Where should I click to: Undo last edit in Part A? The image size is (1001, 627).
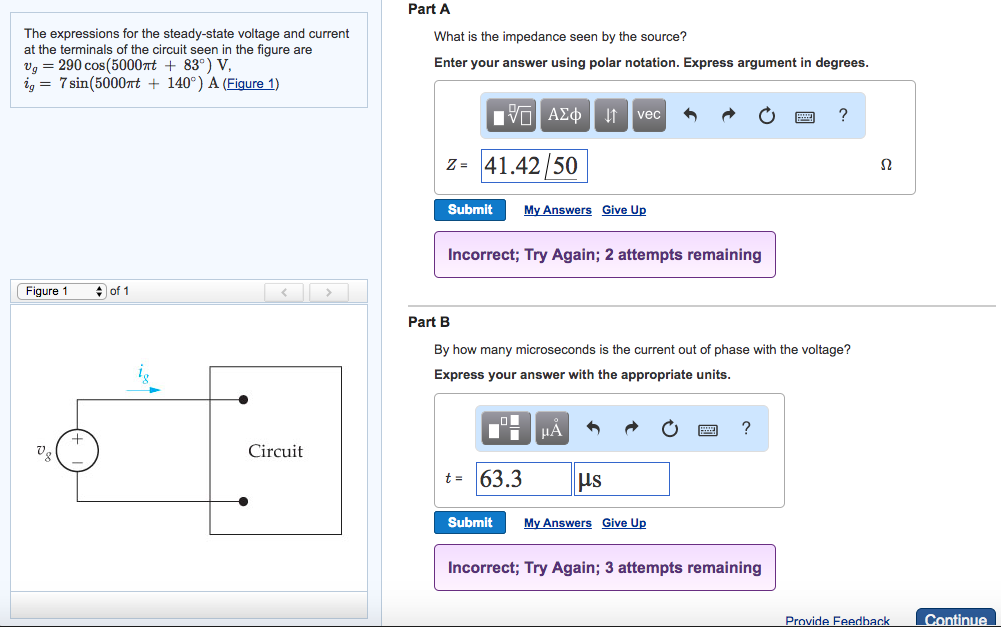coord(689,116)
